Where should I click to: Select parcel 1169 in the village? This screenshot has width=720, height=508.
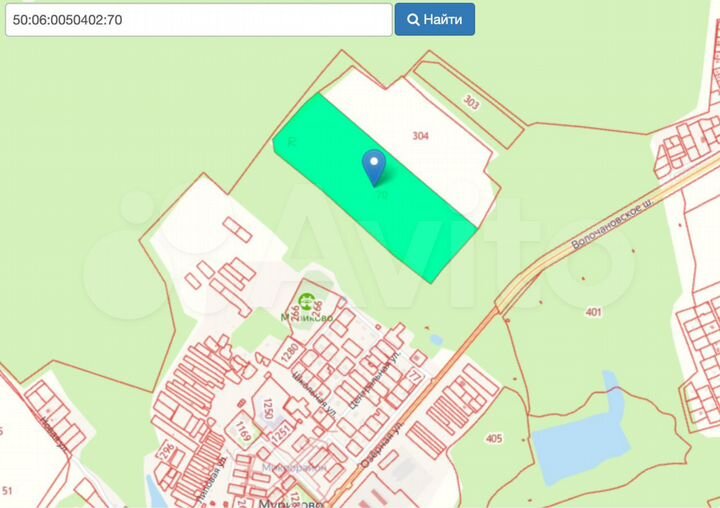click(243, 432)
